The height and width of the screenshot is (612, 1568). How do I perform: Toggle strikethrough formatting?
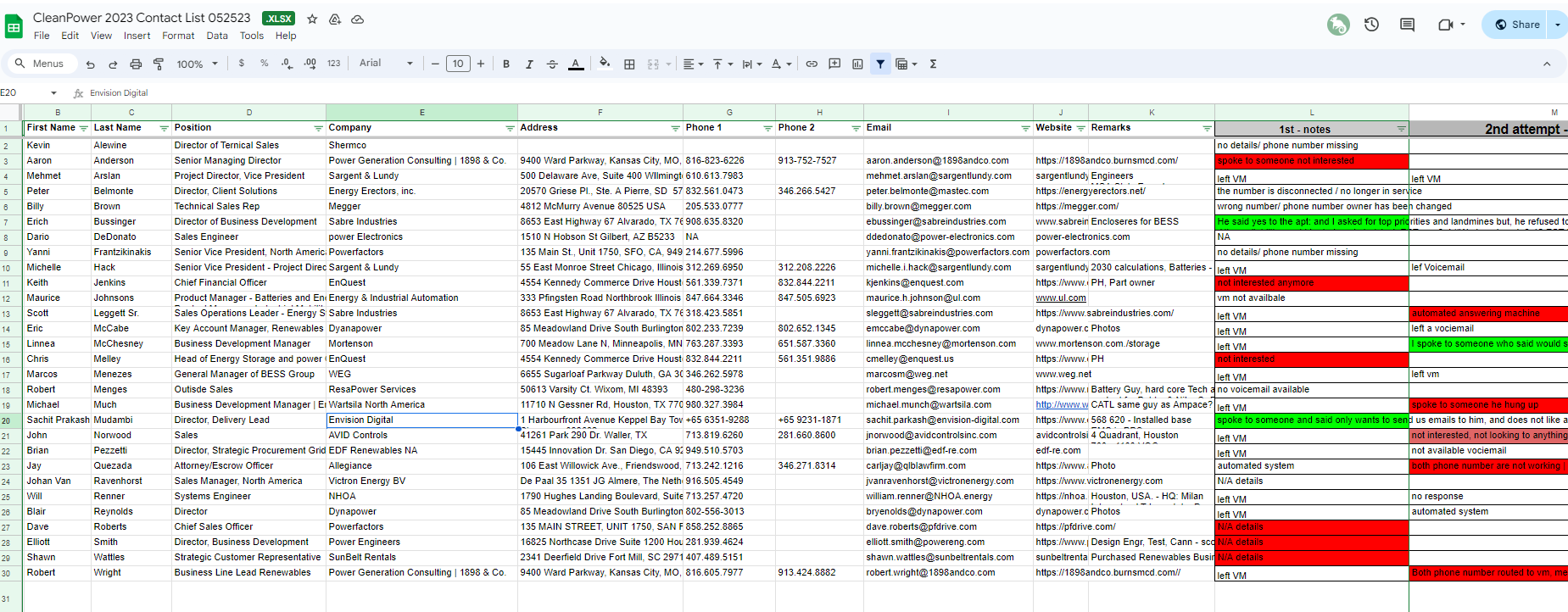click(x=552, y=64)
